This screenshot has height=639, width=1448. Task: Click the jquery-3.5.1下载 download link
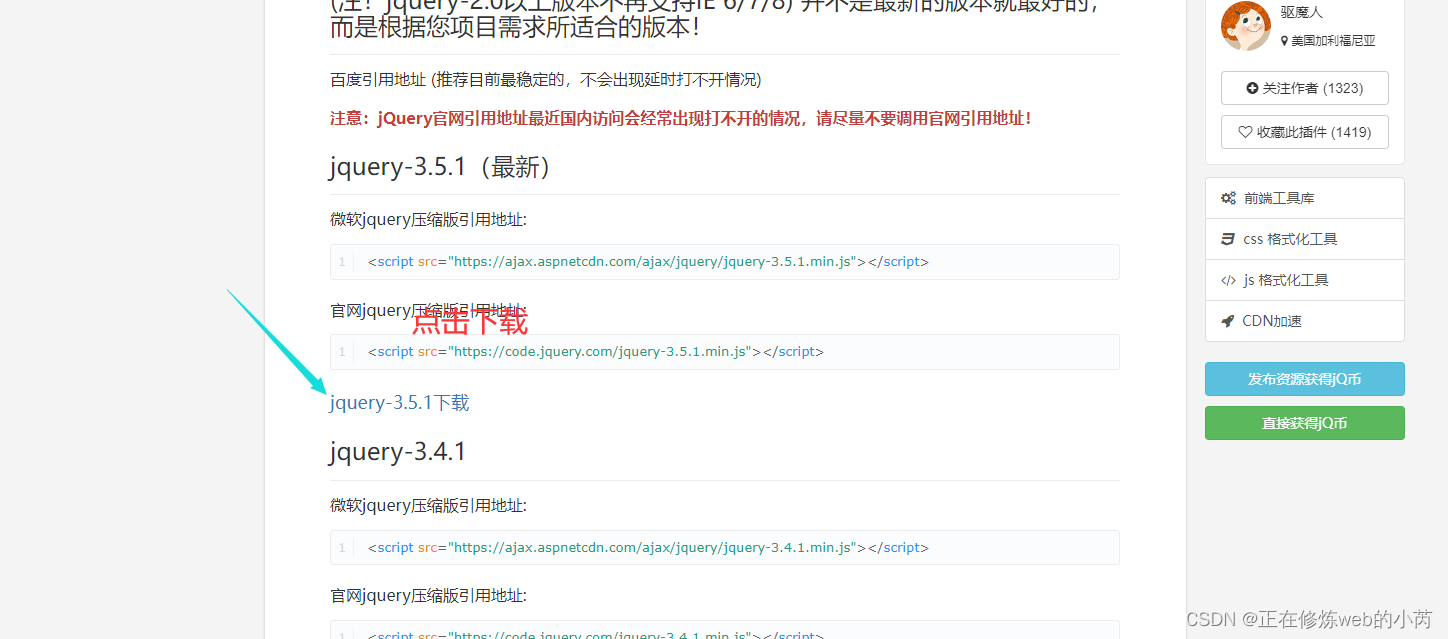point(398,402)
